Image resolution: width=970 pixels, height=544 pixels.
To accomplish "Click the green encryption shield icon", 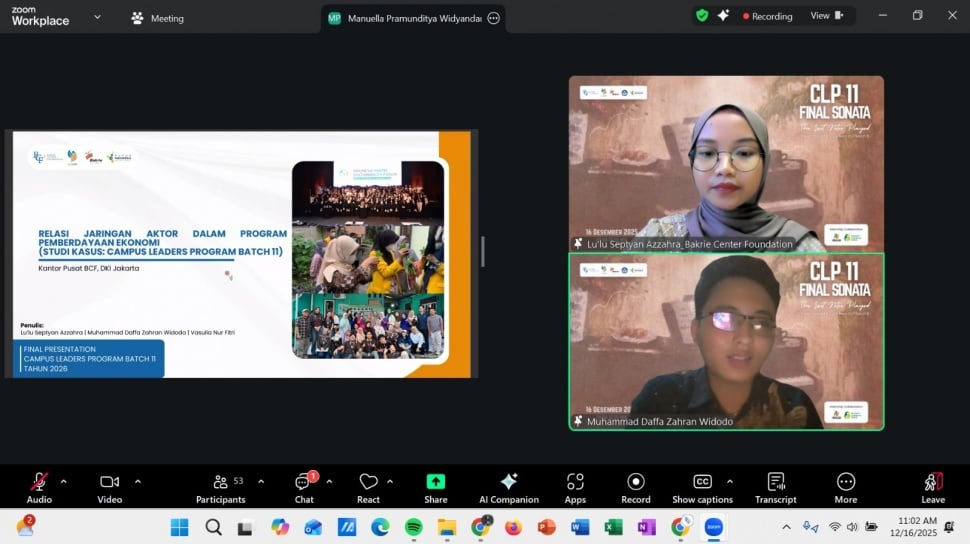I will [702, 16].
